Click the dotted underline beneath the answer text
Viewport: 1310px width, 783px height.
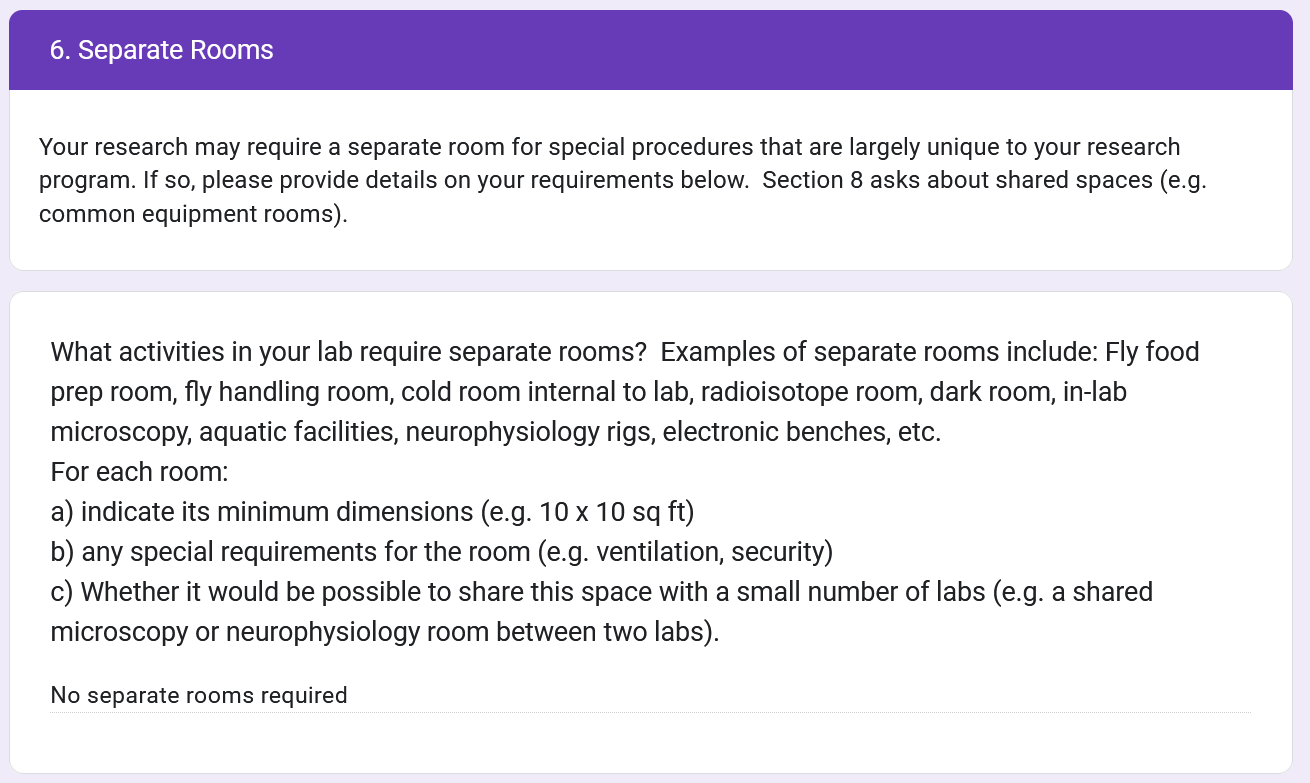[650, 712]
